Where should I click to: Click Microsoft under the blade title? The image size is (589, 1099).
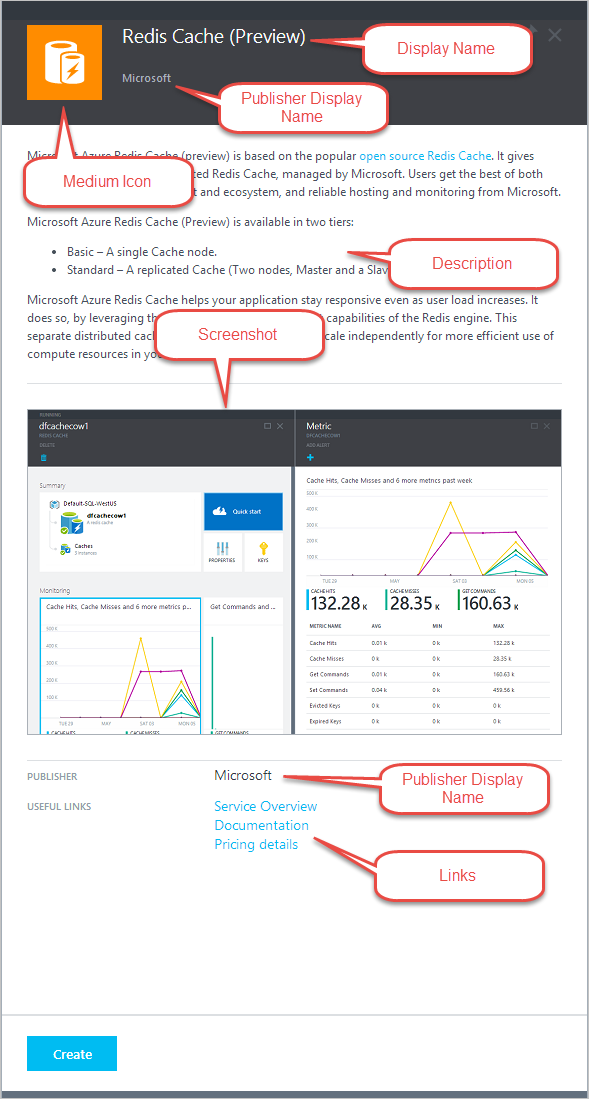coord(147,78)
